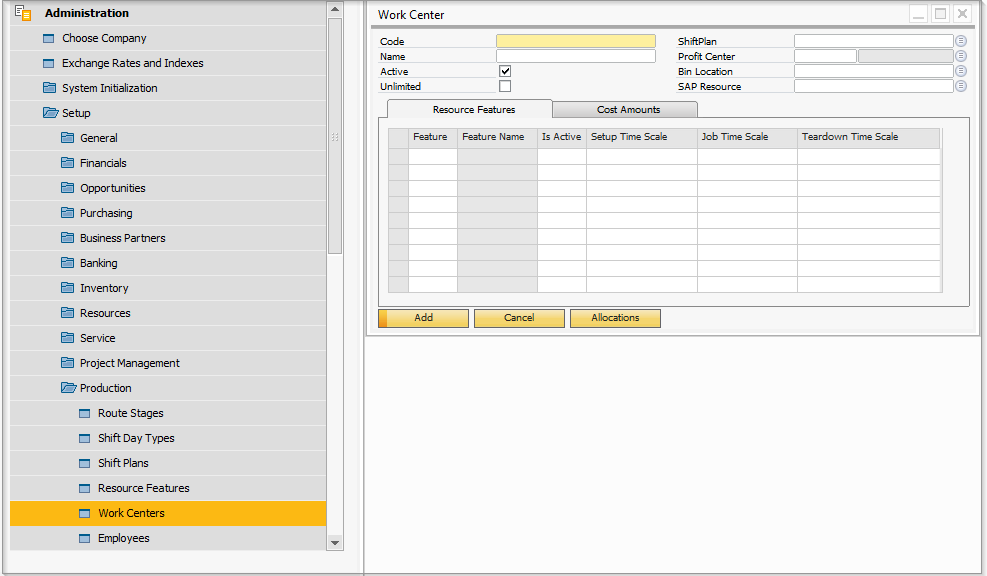
Task: Open the Bin Location chooser icon
Action: point(961,71)
